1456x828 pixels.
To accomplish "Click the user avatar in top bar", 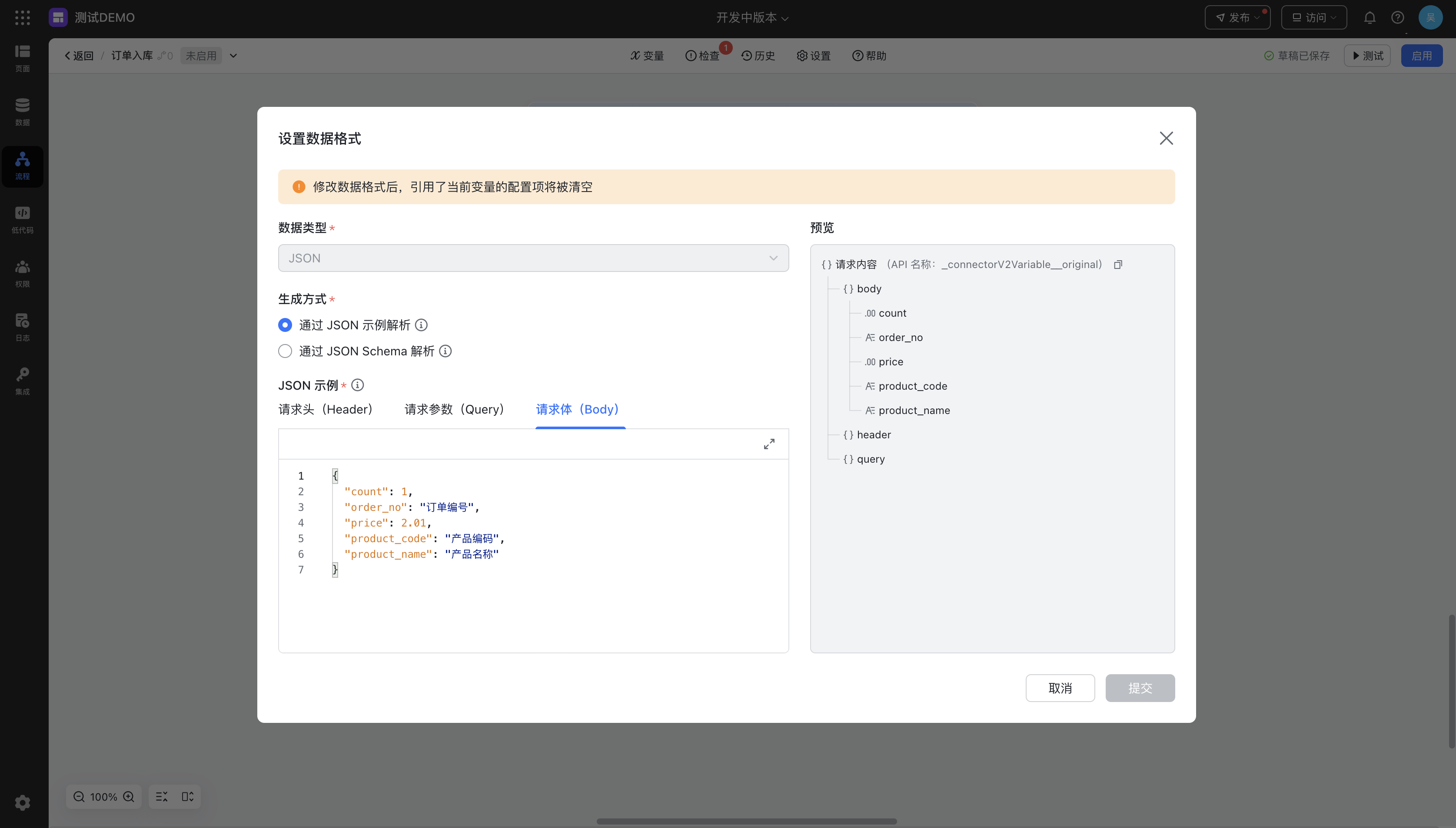I will [x=1430, y=18].
